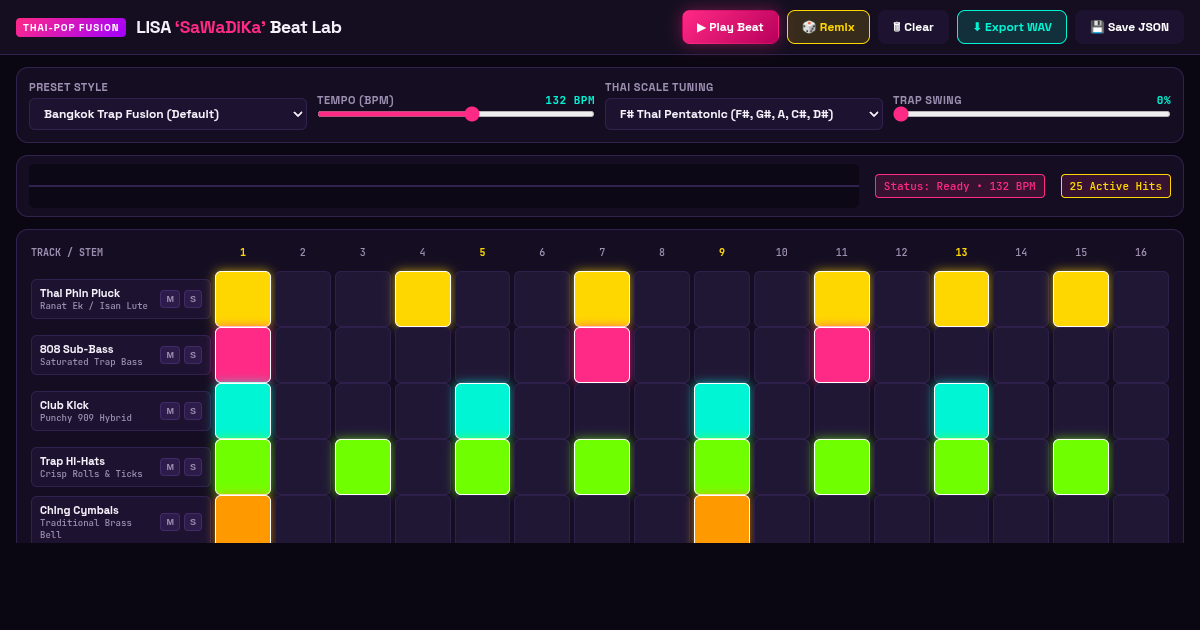
Task: Click the '132 BPM' tempo value
Action: click(x=570, y=100)
